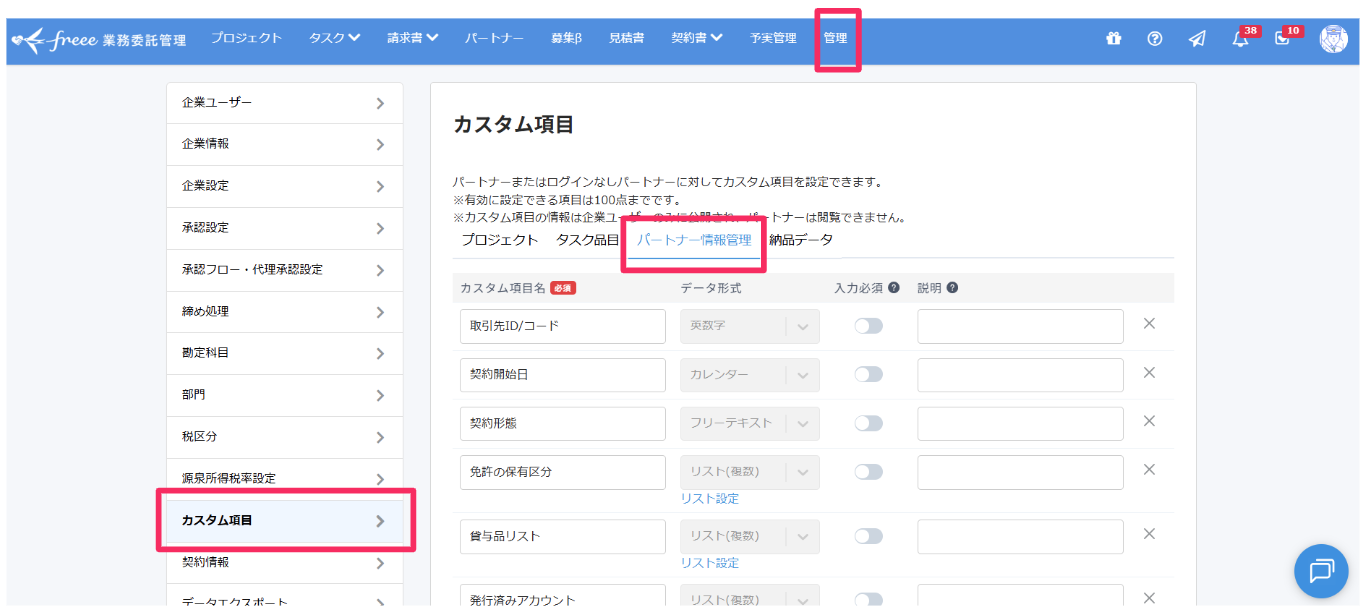Open リスト設定 link under 免許の保有区分
The image size is (1363, 610).
[710, 498]
